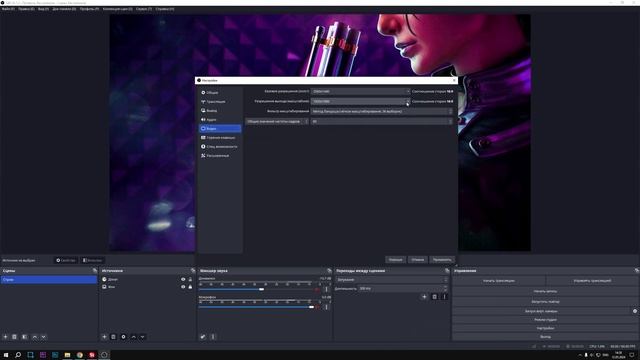Image resolution: width=640 pixels, height=360 pixels.
Task: Undock the Sources panel via its header icon
Action: [x=193, y=271]
